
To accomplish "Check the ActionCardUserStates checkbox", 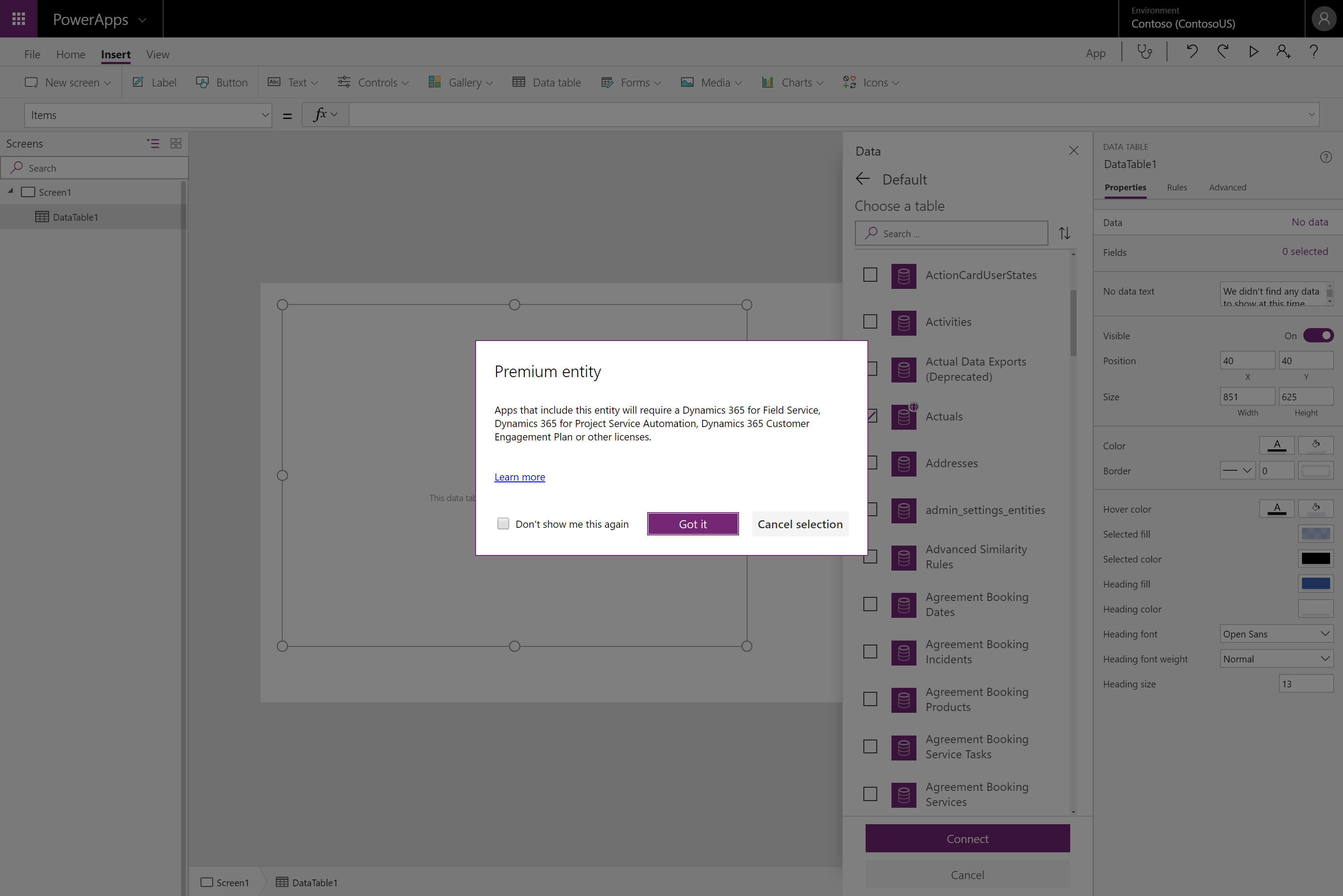I will 870,275.
